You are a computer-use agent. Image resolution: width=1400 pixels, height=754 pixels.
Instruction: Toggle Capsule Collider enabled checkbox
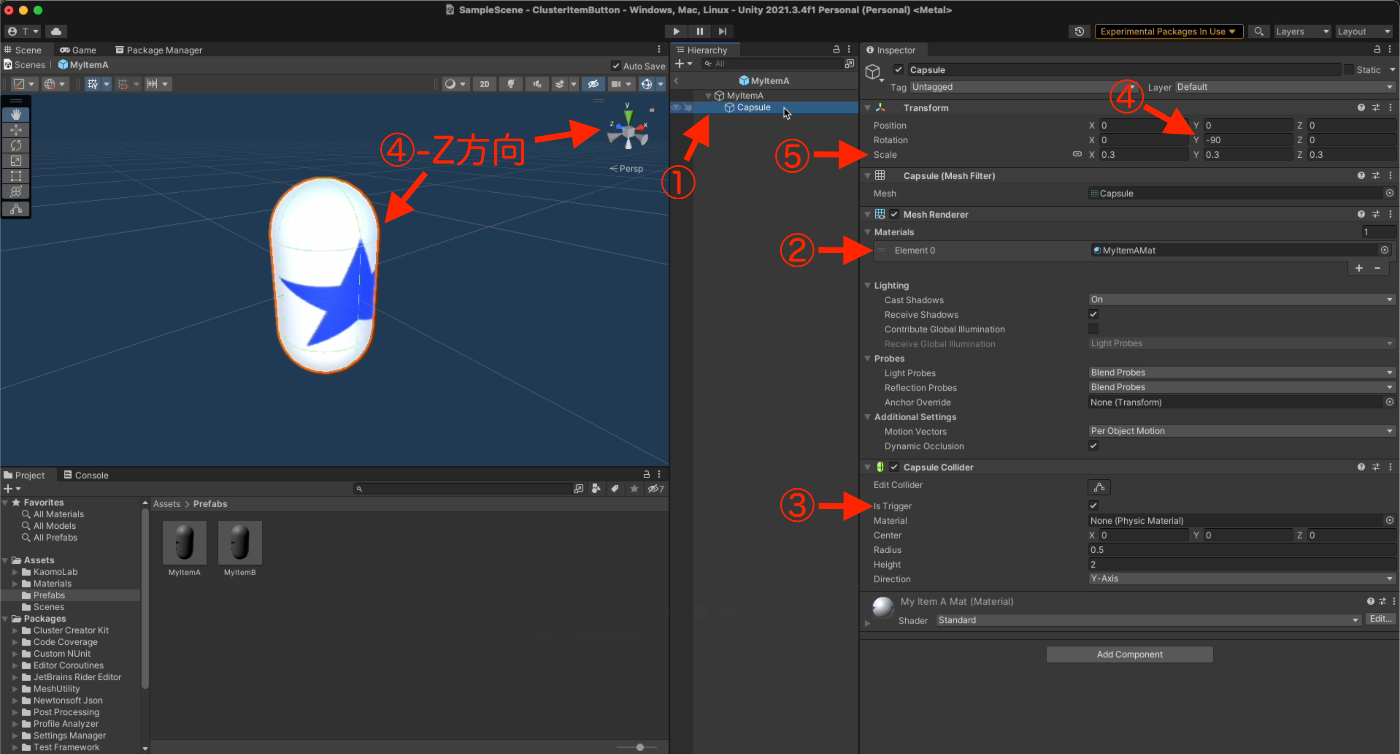pos(894,467)
